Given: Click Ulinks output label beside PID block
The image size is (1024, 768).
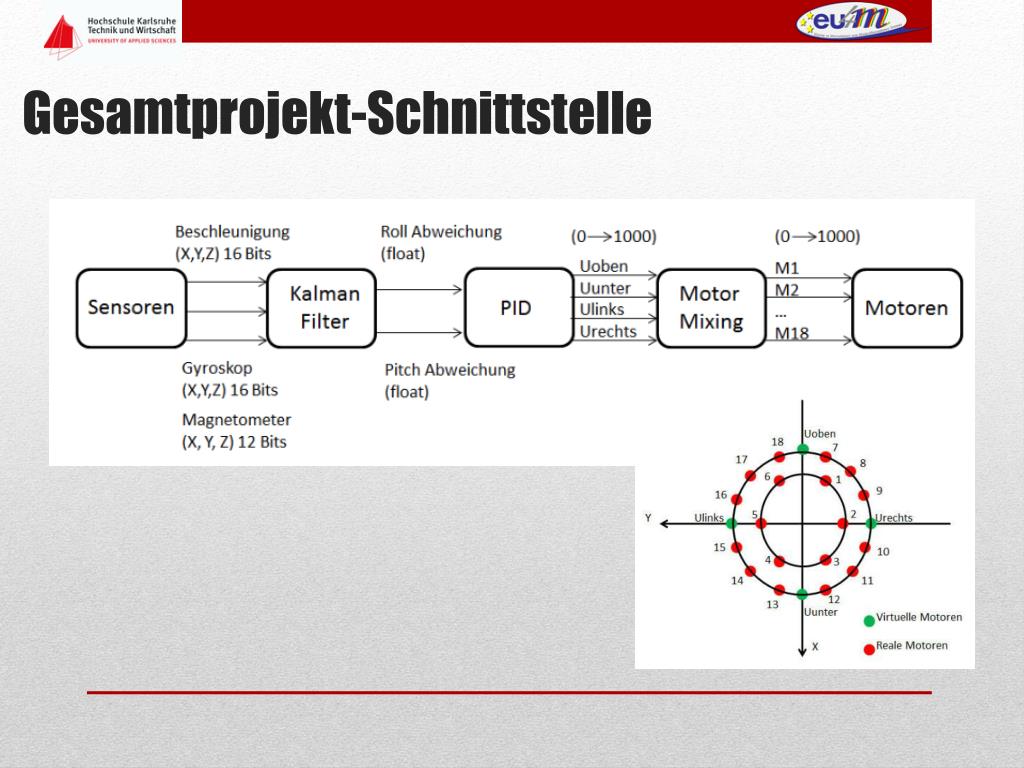Looking at the screenshot, I should pyautogui.click(x=602, y=310).
